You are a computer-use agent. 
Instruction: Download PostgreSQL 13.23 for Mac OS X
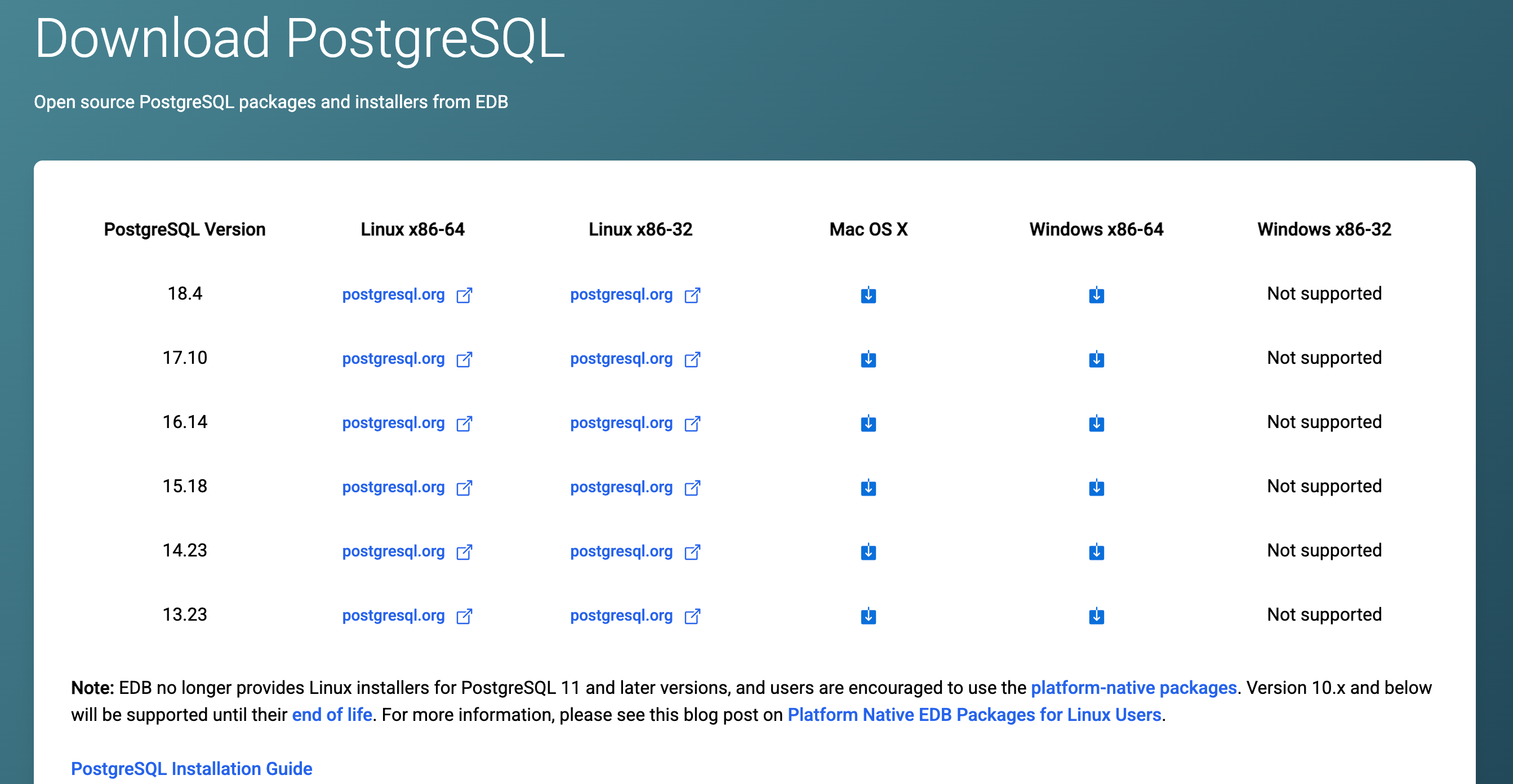868,616
